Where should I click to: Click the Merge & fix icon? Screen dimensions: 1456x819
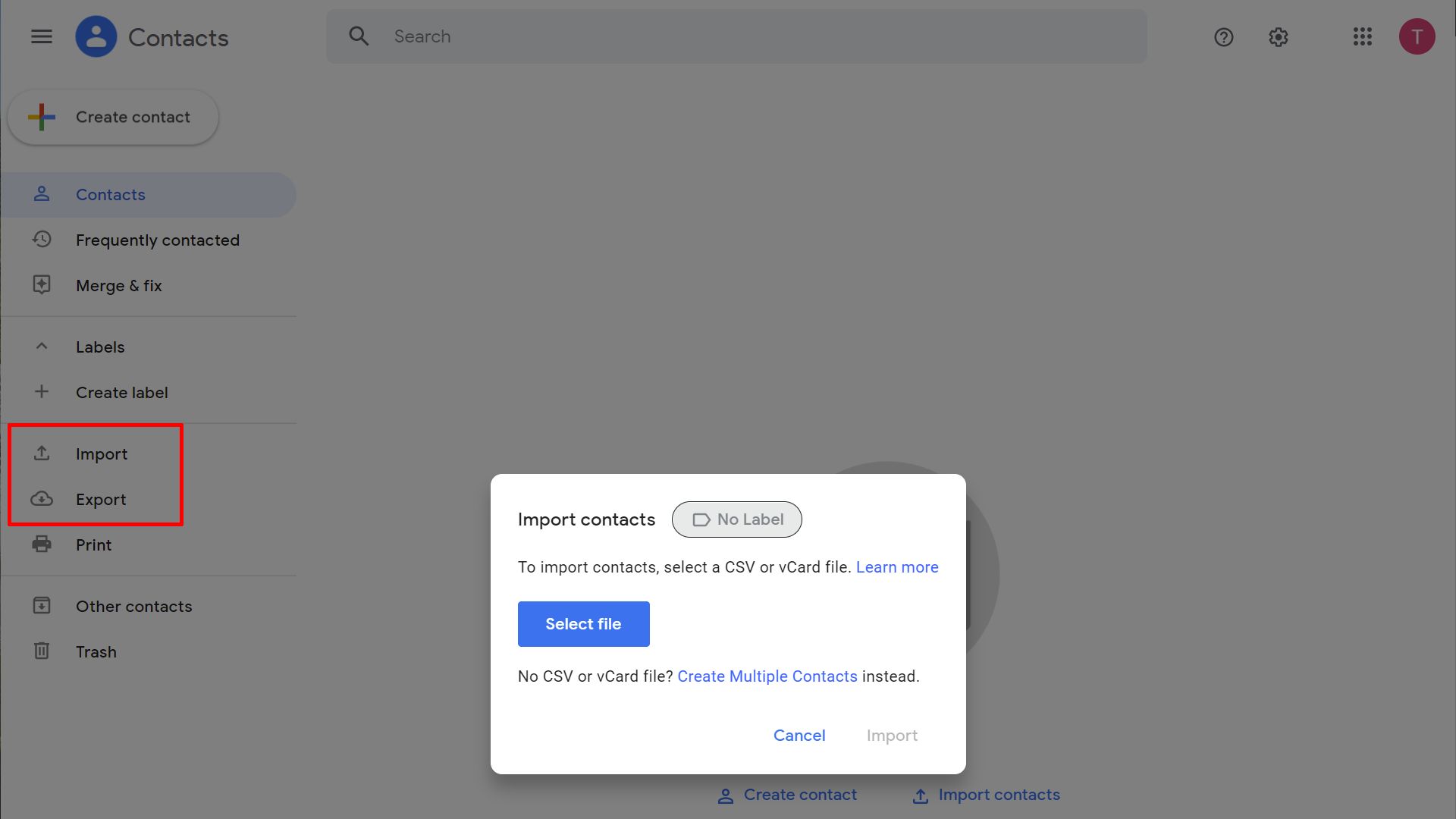coord(41,285)
